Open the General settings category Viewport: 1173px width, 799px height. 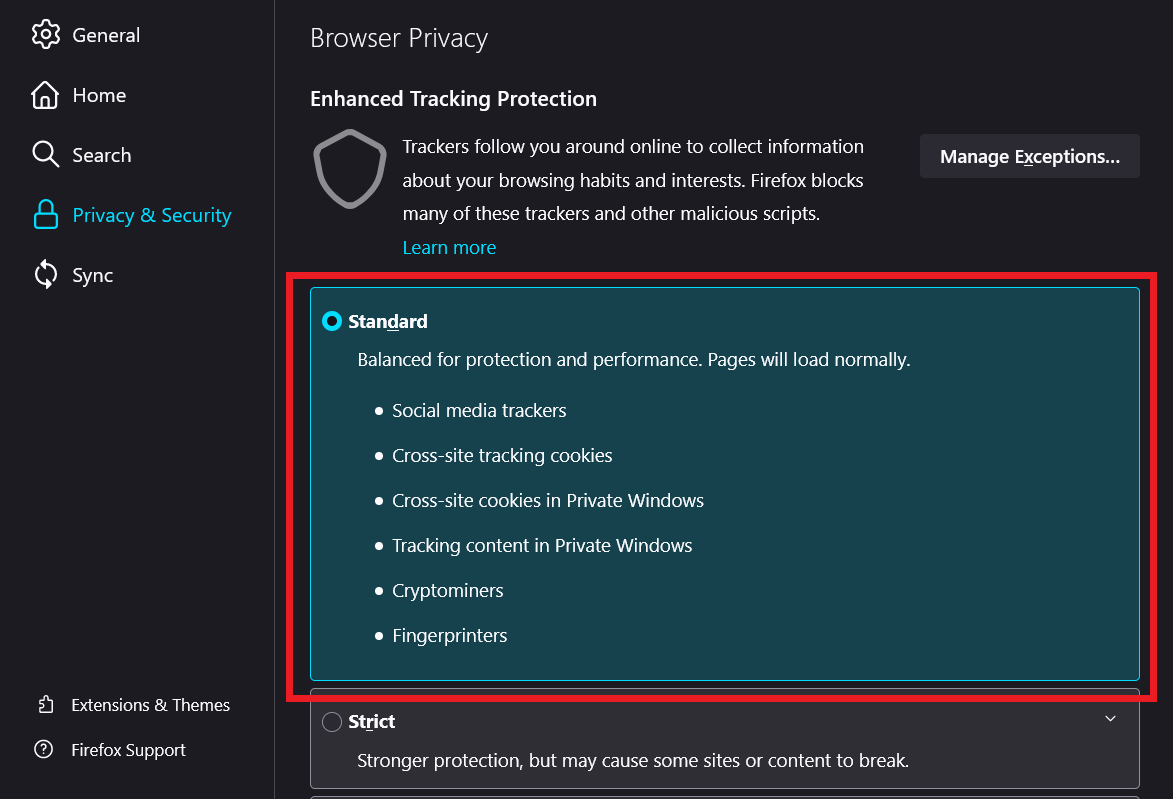106,35
